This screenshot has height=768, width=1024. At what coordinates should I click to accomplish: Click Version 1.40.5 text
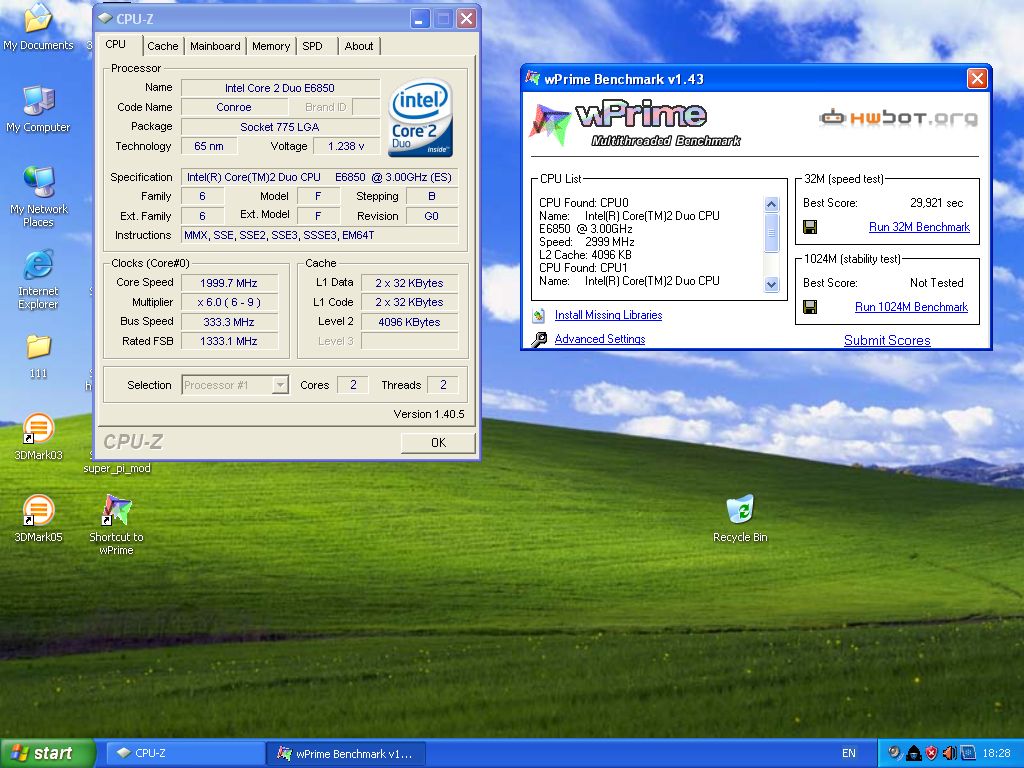[x=429, y=414]
